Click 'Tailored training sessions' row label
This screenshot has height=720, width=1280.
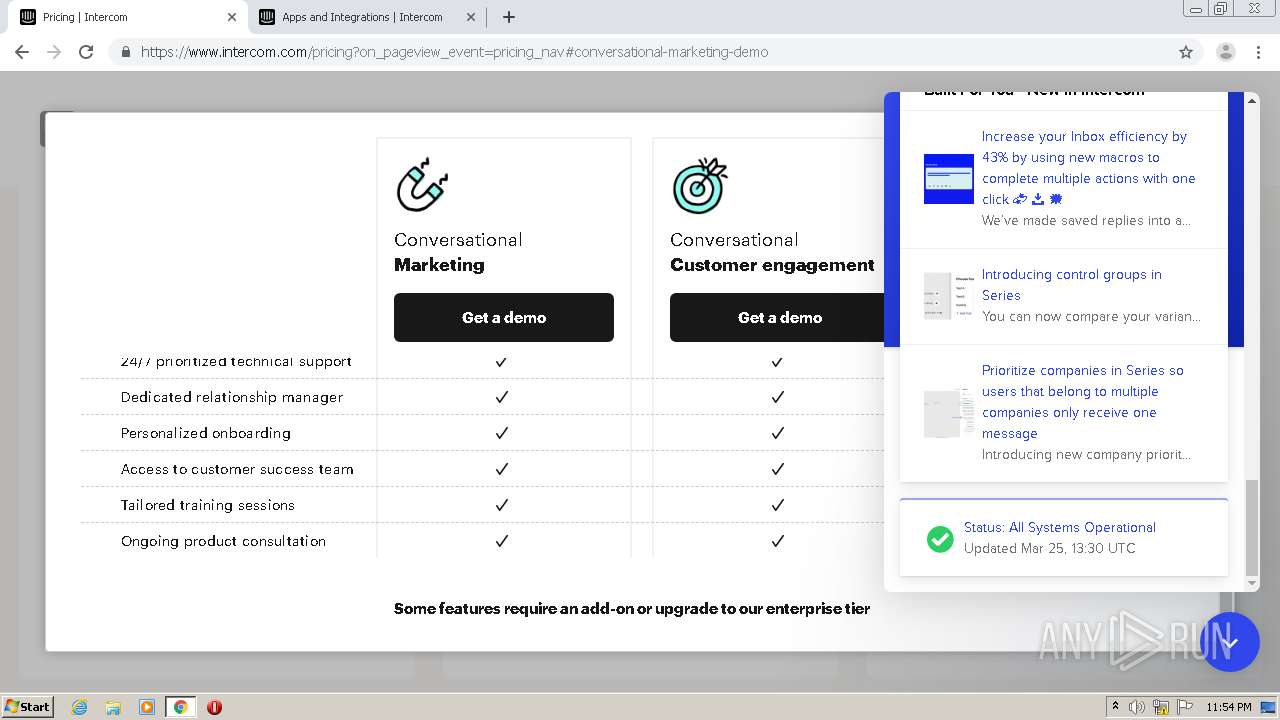208,505
